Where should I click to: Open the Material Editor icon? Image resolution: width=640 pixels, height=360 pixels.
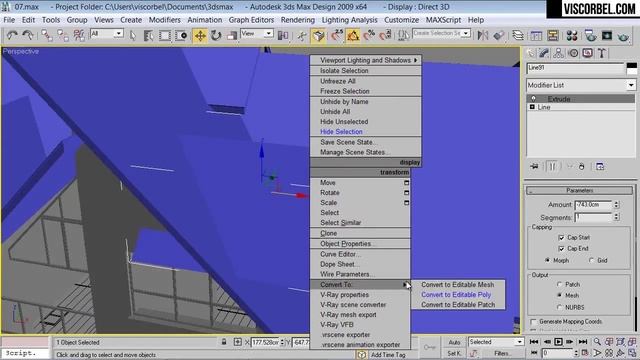(x=571, y=36)
